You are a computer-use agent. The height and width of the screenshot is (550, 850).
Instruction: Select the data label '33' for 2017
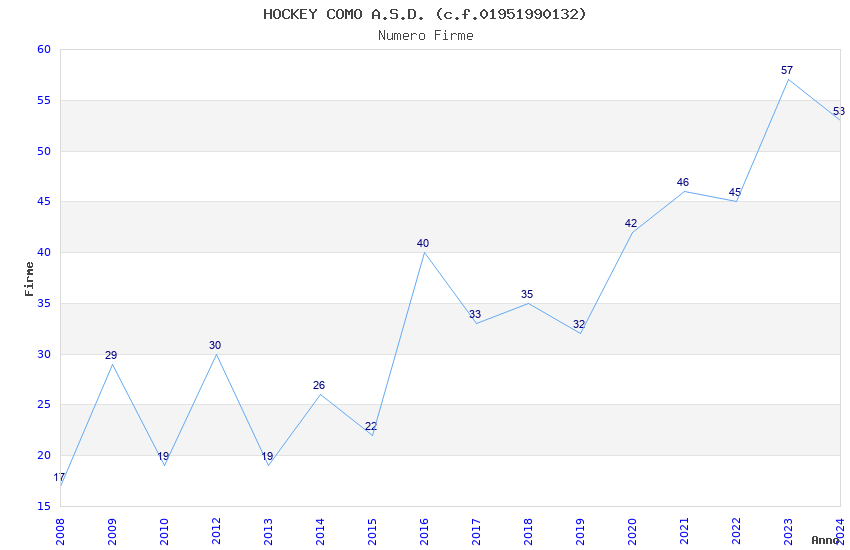click(x=475, y=314)
